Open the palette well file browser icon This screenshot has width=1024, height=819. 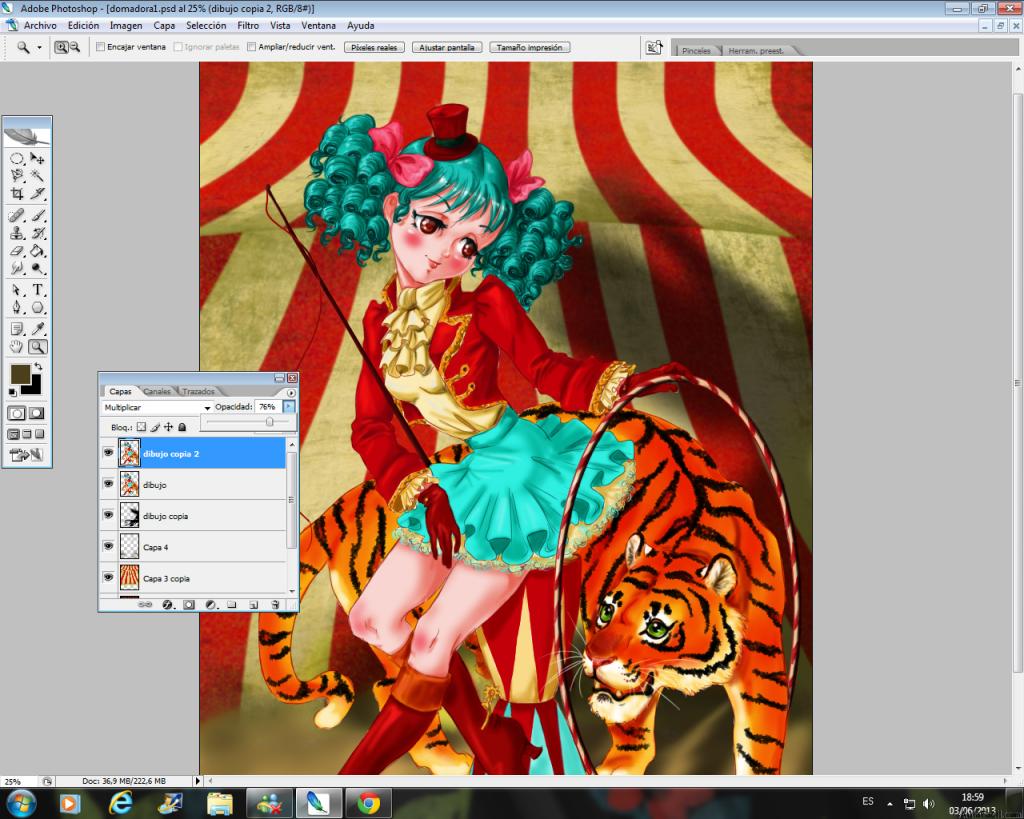654,48
